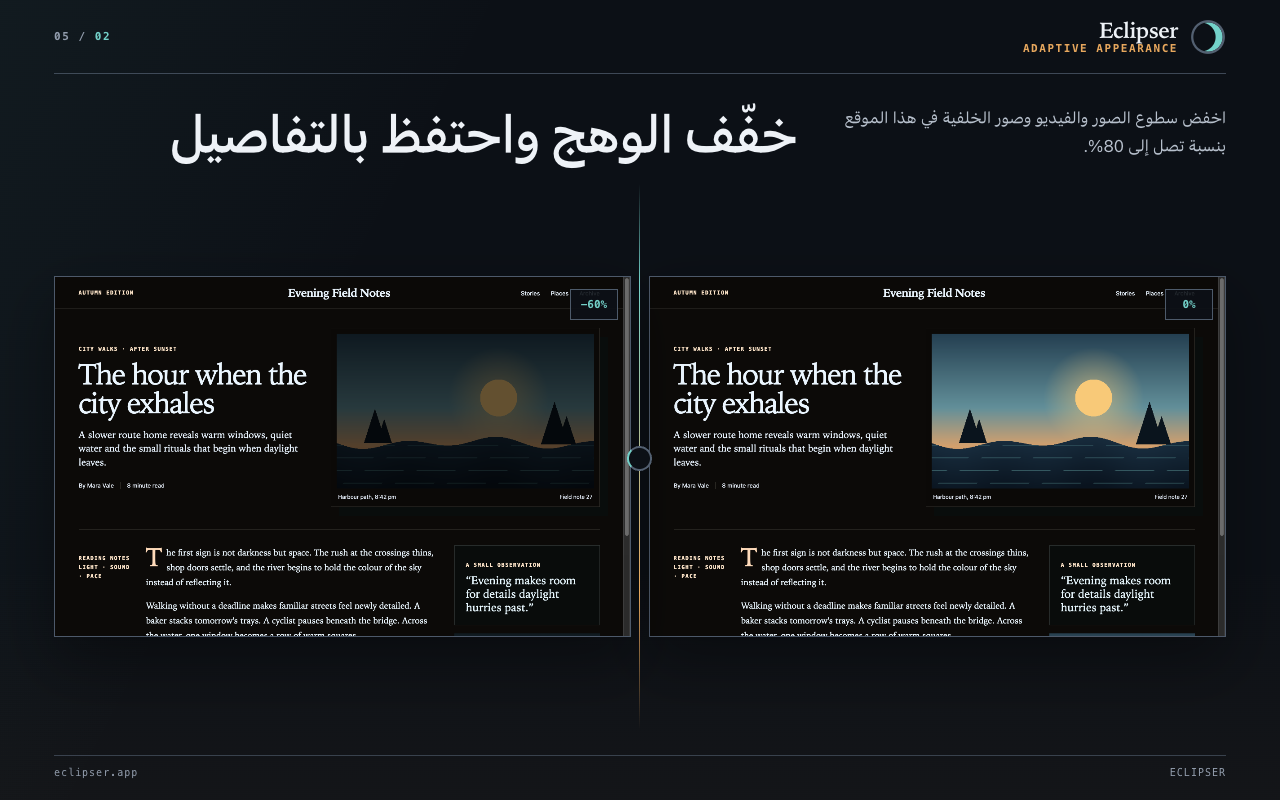Open Stories in the left preview navigation
The image size is (1280, 800).
point(530,293)
